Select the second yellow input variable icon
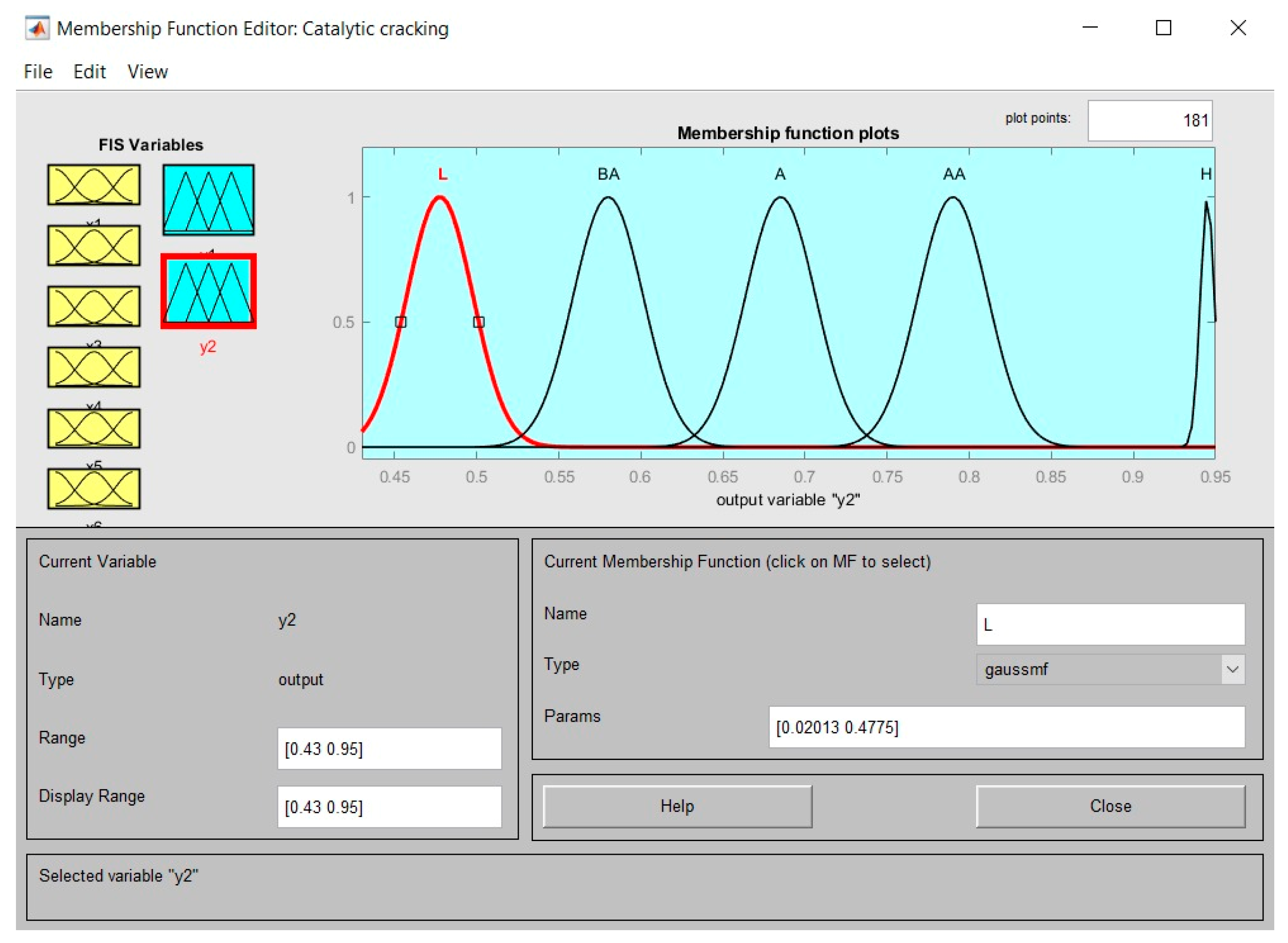1288x943 pixels. pyautogui.click(x=94, y=245)
